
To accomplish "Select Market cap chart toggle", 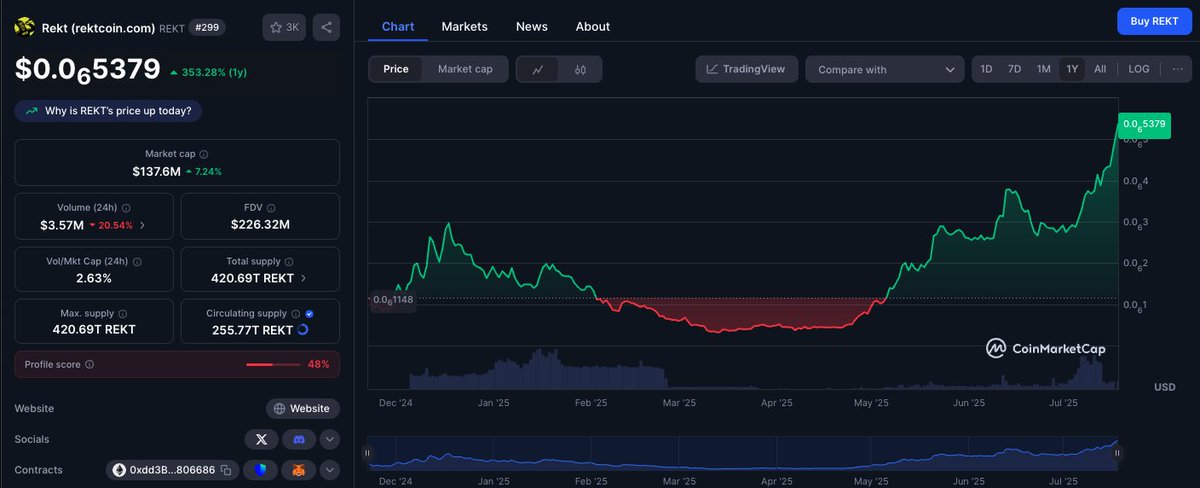I will (465, 69).
